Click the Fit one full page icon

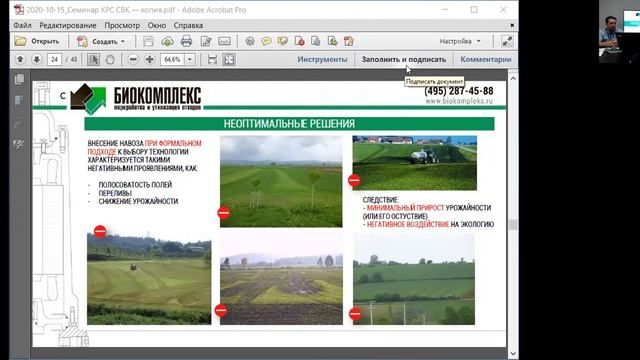229,60
